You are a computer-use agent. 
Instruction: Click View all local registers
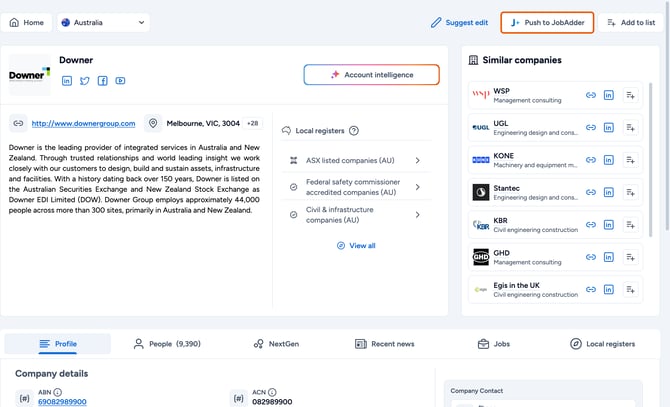pyautogui.click(x=356, y=246)
